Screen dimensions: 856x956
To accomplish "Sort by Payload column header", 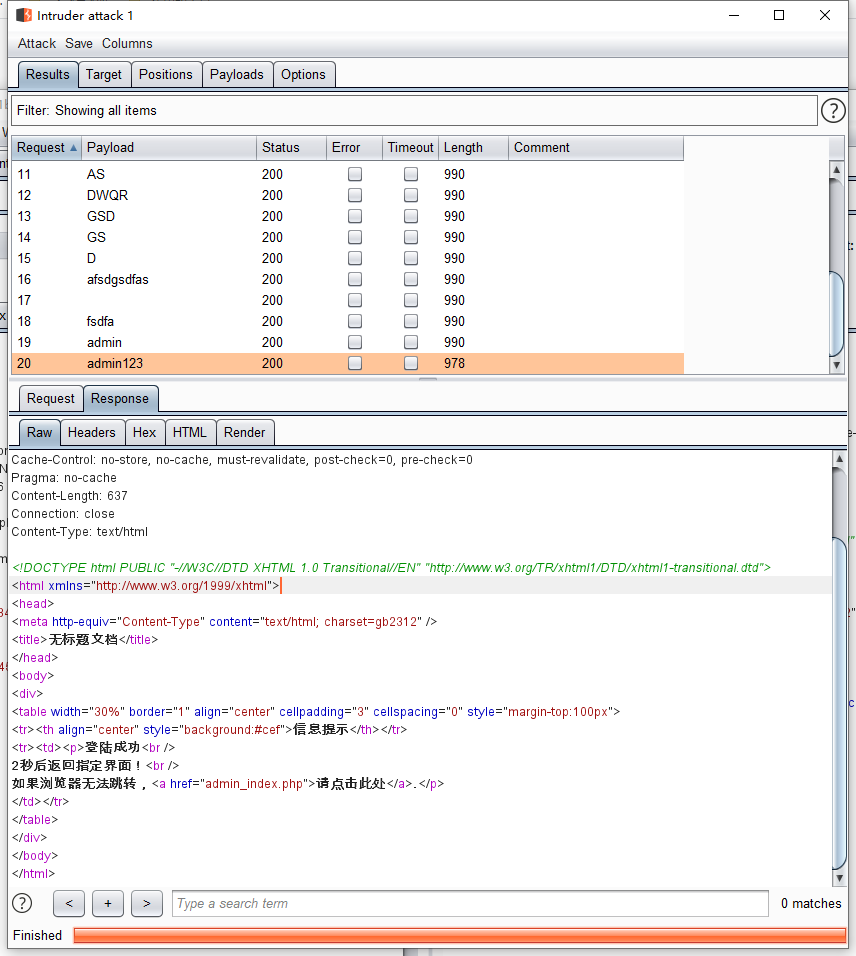I will coord(169,148).
